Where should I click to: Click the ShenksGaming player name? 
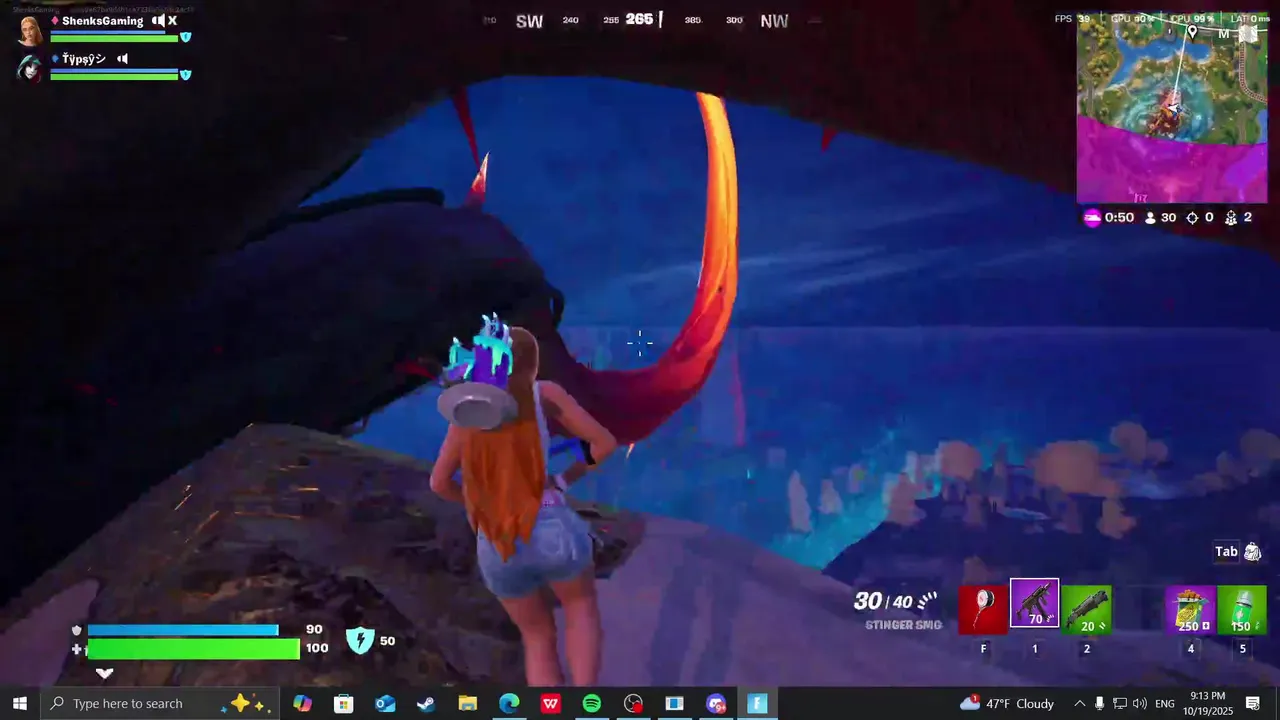pyautogui.click(x=102, y=21)
